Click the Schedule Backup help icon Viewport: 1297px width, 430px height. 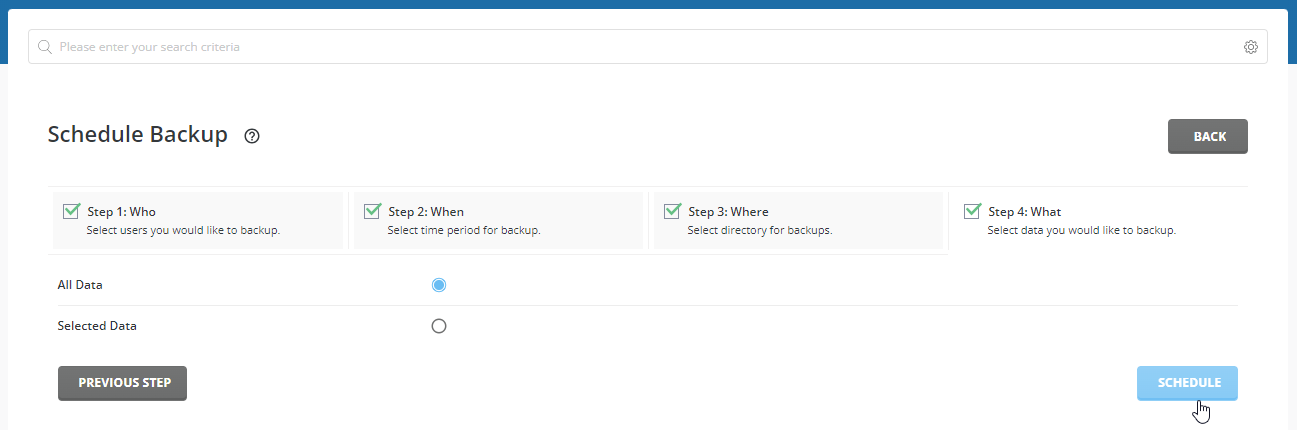click(x=252, y=136)
